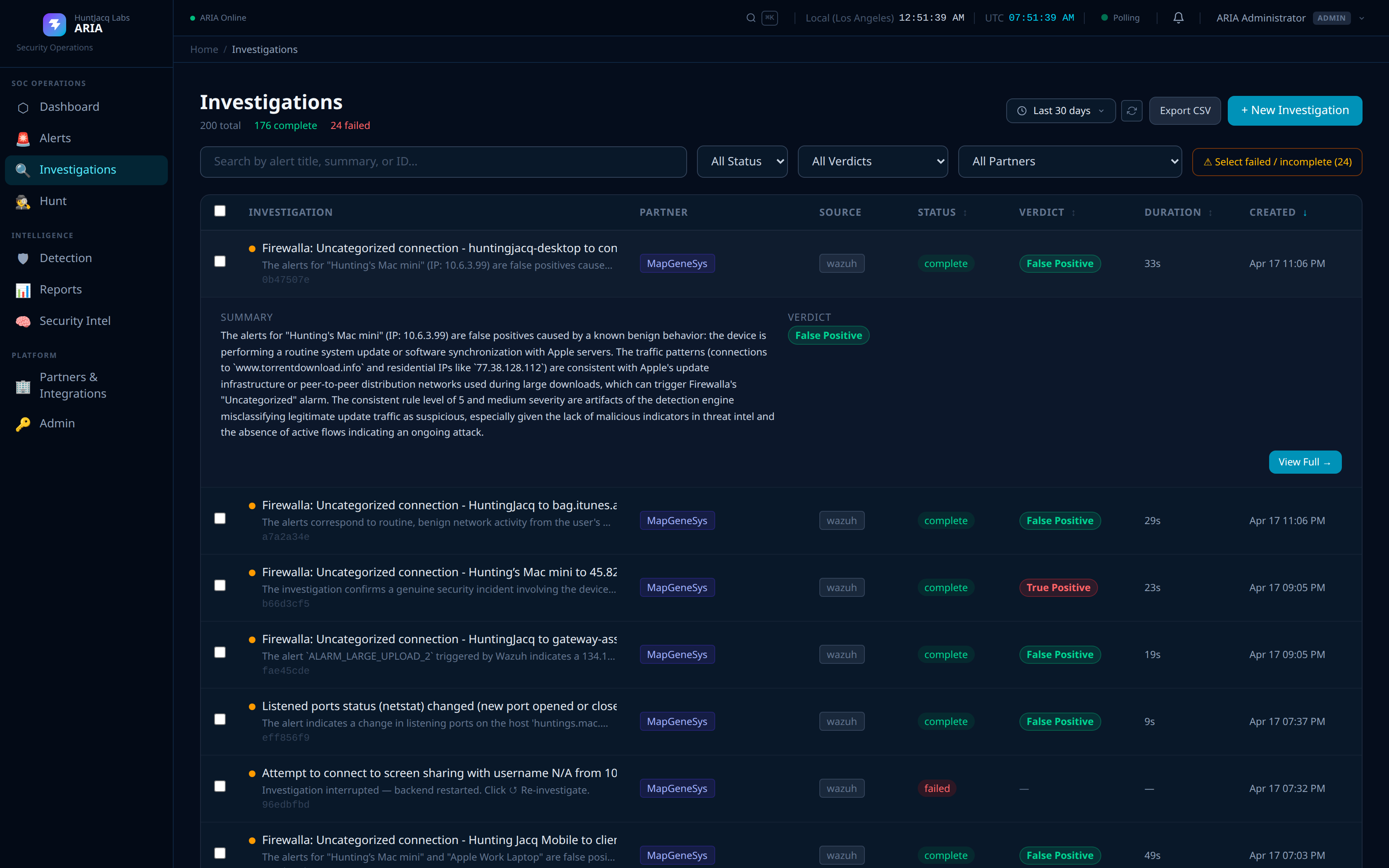This screenshot has width=1389, height=868.
Task: Go to Home breadcrumb link
Action: [204, 49]
